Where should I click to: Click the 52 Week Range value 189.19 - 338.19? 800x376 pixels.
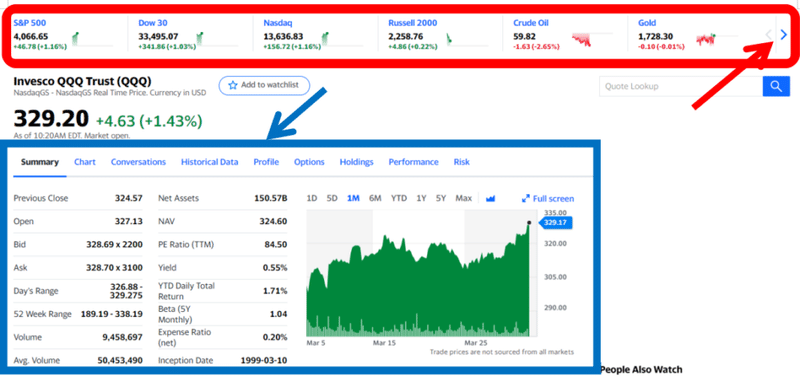point(112,314)
